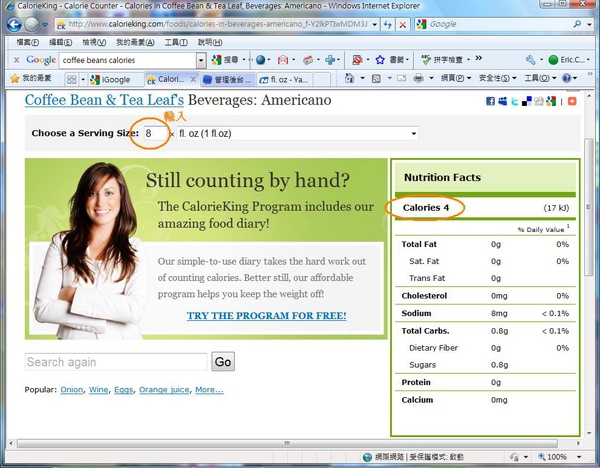
Task: Click the browser Forward arrow button
Action: tap(31, 25)
